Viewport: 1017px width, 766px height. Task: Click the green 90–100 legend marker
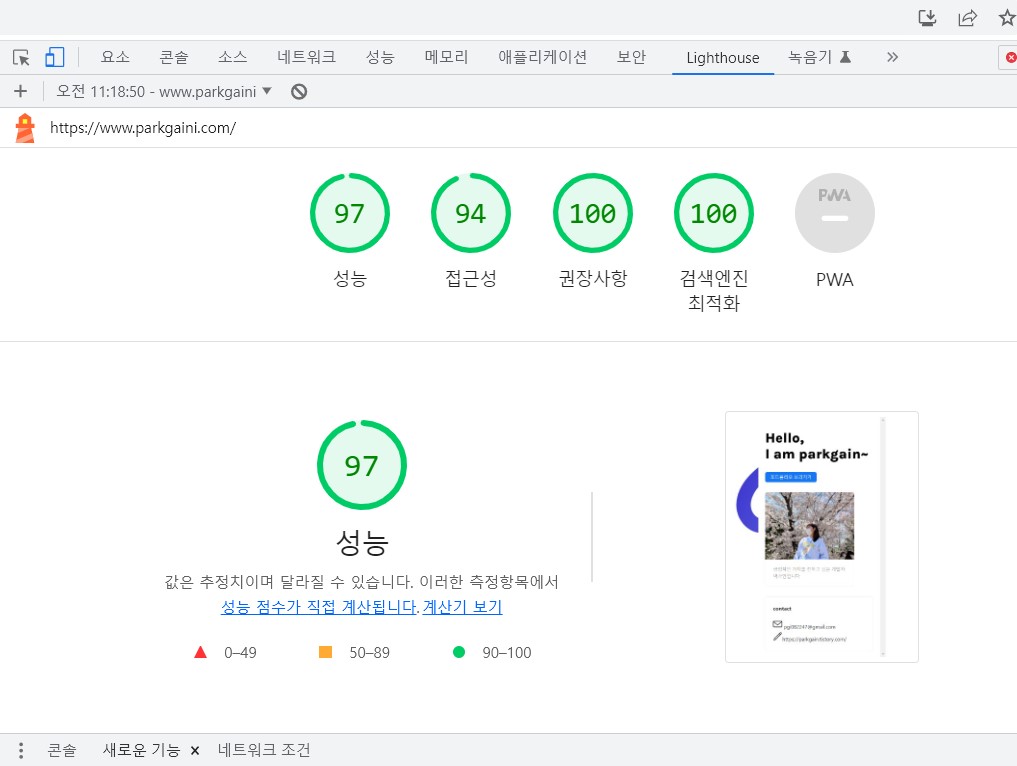tap(457, 651)
